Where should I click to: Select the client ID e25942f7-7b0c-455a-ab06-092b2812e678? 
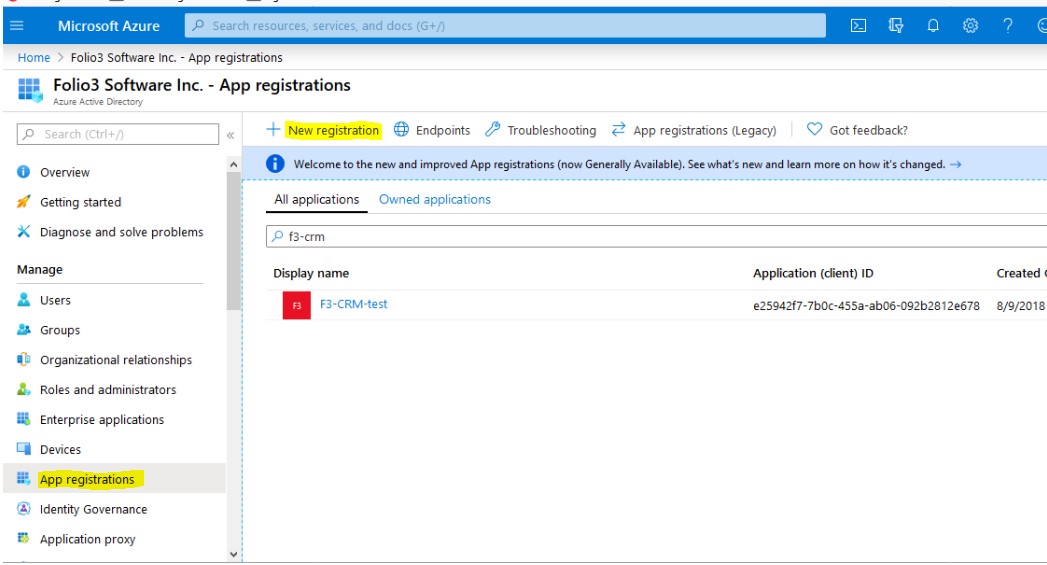coord(866,306)
